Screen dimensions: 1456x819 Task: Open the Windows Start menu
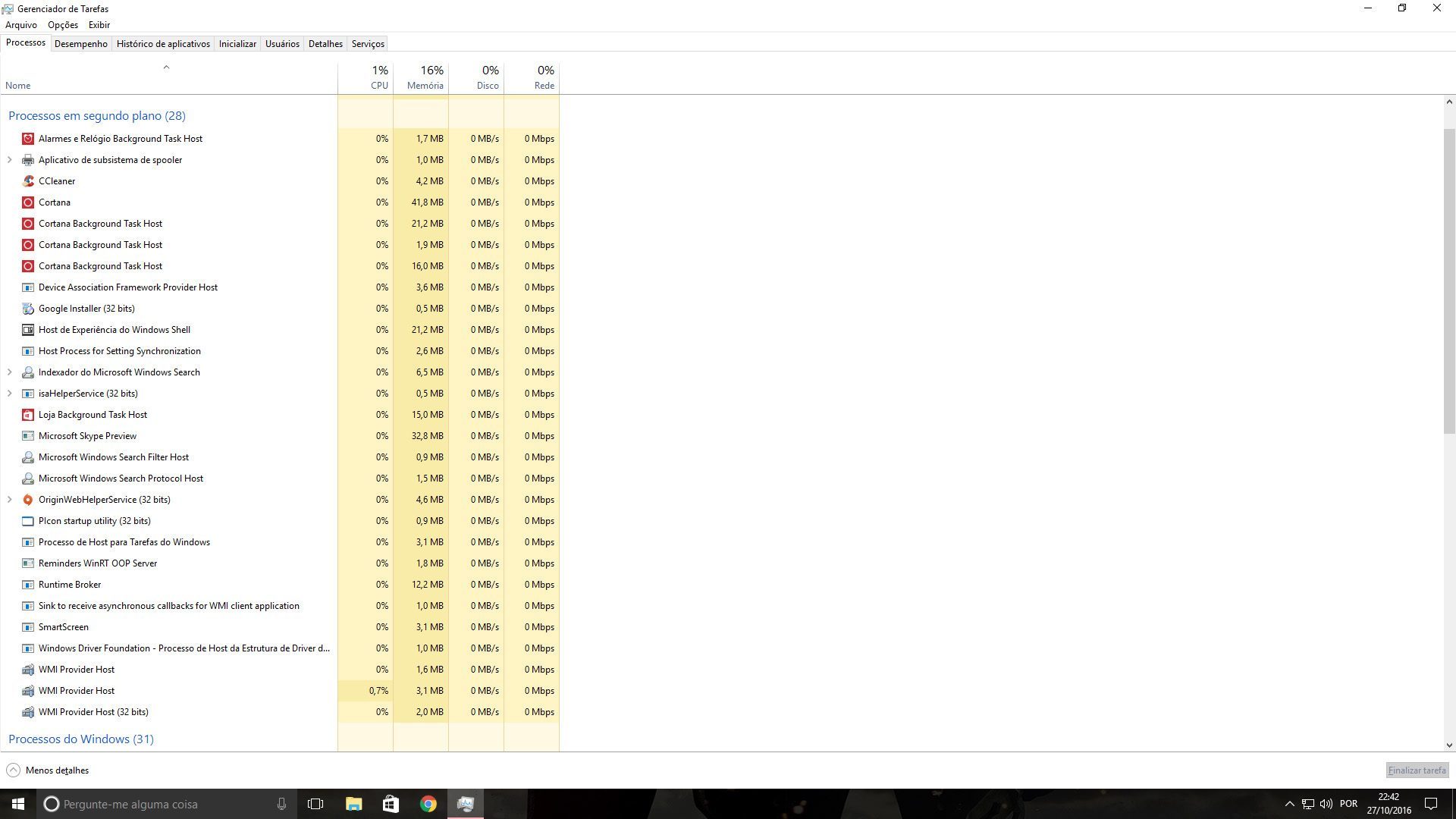(x=18, y=804)
